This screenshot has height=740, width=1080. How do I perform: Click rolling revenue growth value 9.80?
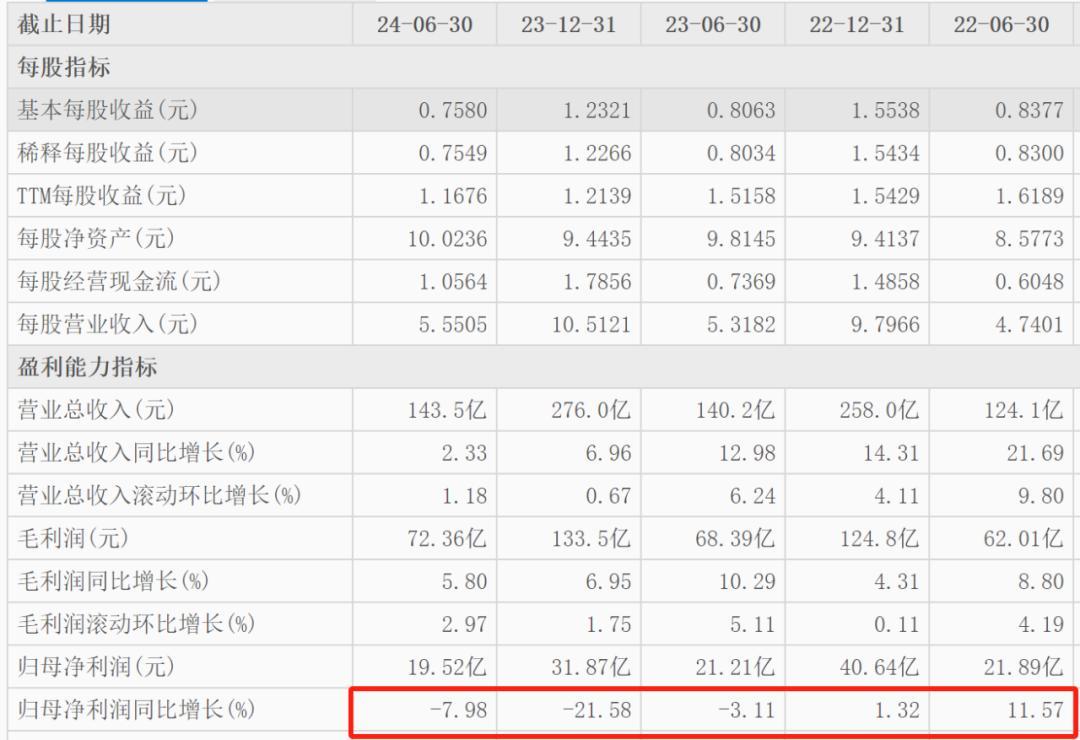click(x=1041, y=495)
